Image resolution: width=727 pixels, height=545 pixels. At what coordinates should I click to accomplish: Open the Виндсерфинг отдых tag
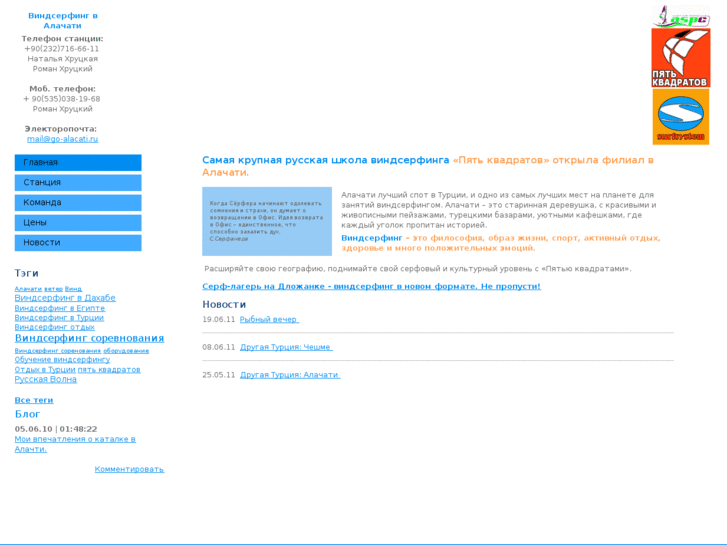(x=55, y=327)
